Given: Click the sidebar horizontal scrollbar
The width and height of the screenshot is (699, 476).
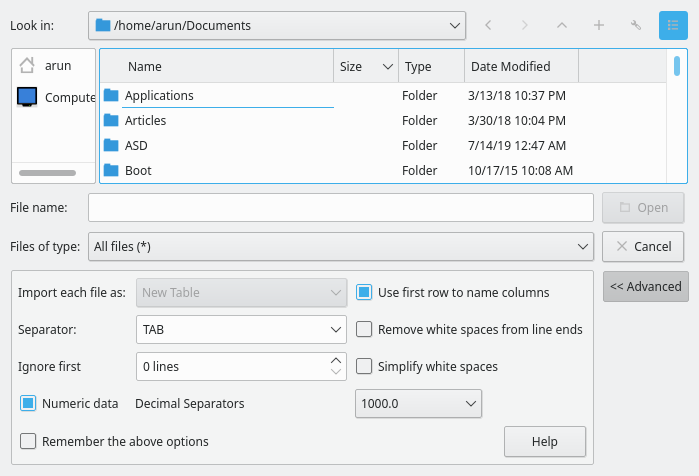Looking at the screenshot, I should 54,173.
